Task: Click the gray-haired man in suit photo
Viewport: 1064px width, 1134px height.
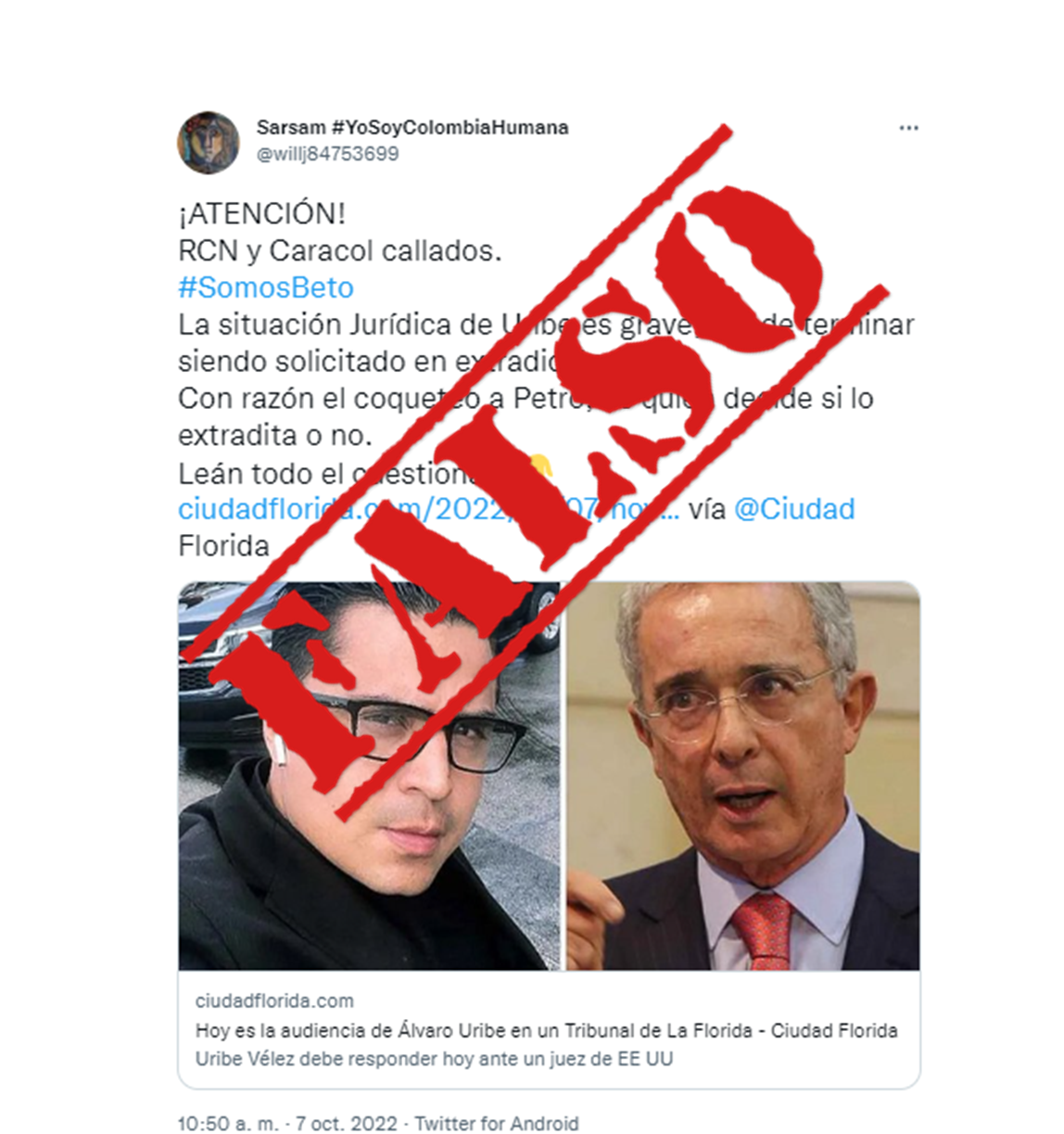Action: click(743, 776)
